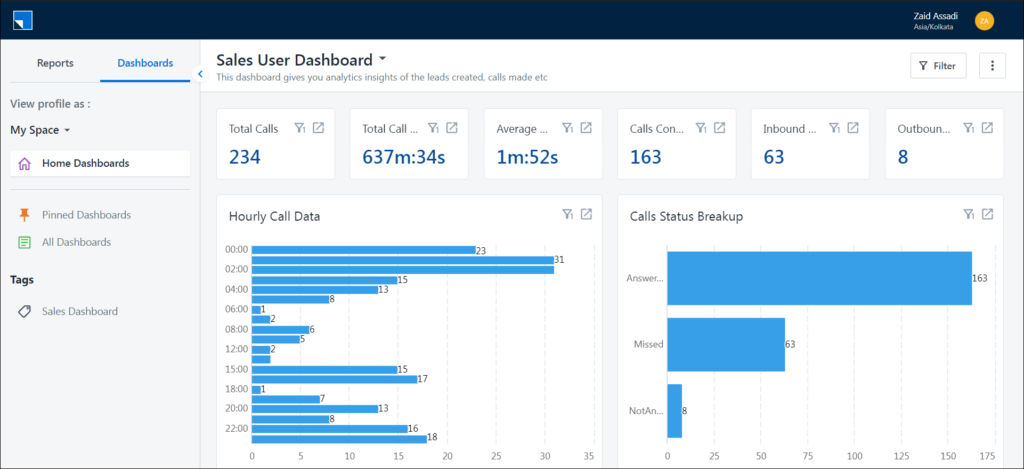Expand the Sales User Dashboard title dropdown
This screenshot has width=1024, height=469.
[383, 60]
